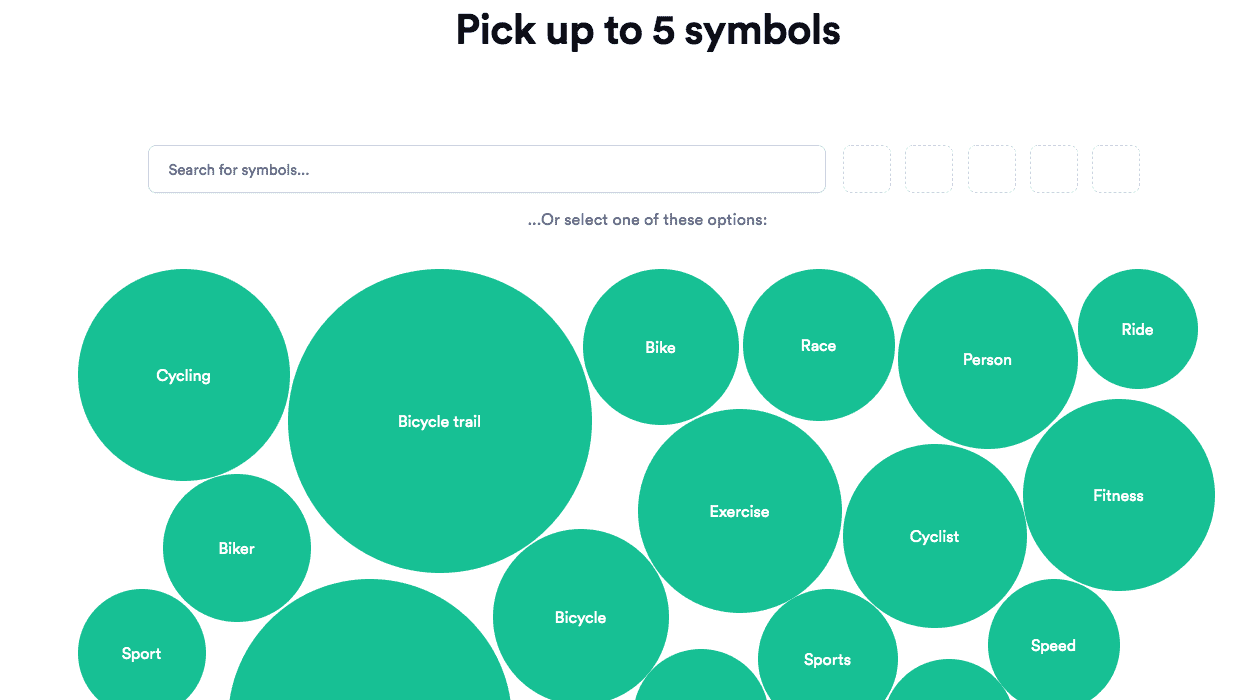This screenshot has height=700, width=1246.
Task: Pick the Ride bubble
Action: tap(1137, 329)
